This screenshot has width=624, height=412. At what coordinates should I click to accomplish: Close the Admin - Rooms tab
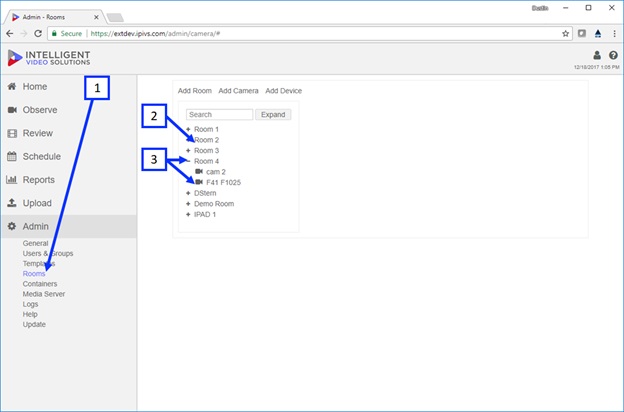coord(96,17)
